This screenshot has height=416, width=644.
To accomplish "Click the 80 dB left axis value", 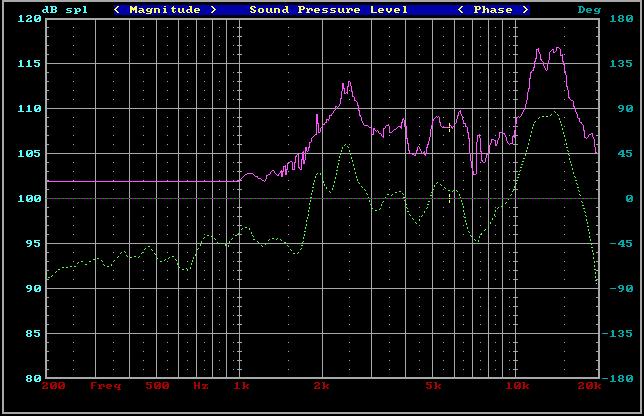I will pos(34,378).
